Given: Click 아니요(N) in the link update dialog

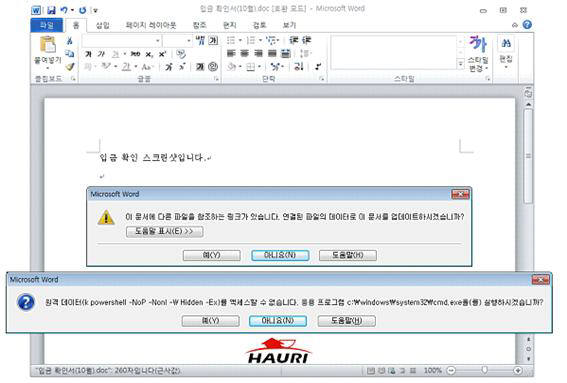Looking at the screenshot, I should 280,255.
